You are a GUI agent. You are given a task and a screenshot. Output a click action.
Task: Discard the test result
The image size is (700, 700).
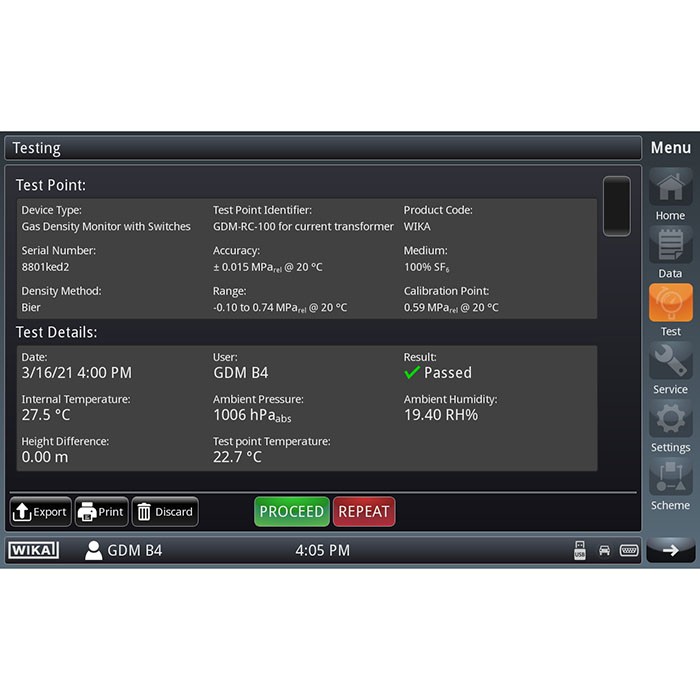click(x=165, y=512)
